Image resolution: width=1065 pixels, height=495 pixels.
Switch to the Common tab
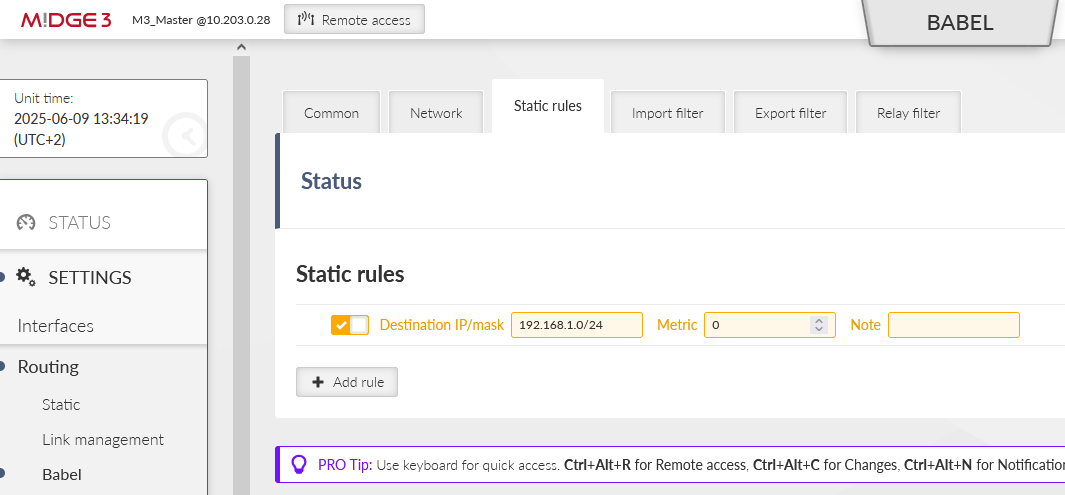(331, 113)
